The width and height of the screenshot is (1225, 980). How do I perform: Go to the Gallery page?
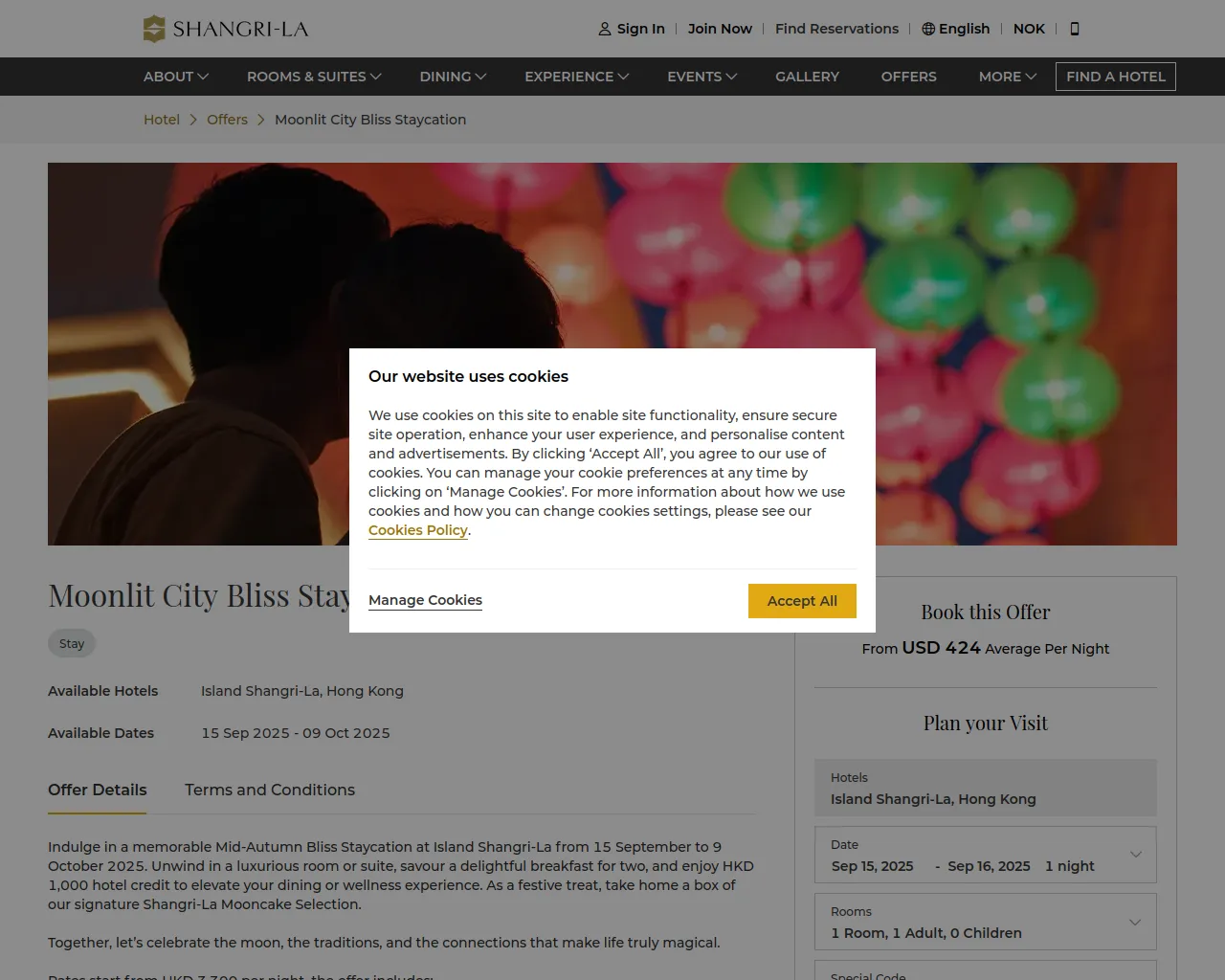pos(807,77)
